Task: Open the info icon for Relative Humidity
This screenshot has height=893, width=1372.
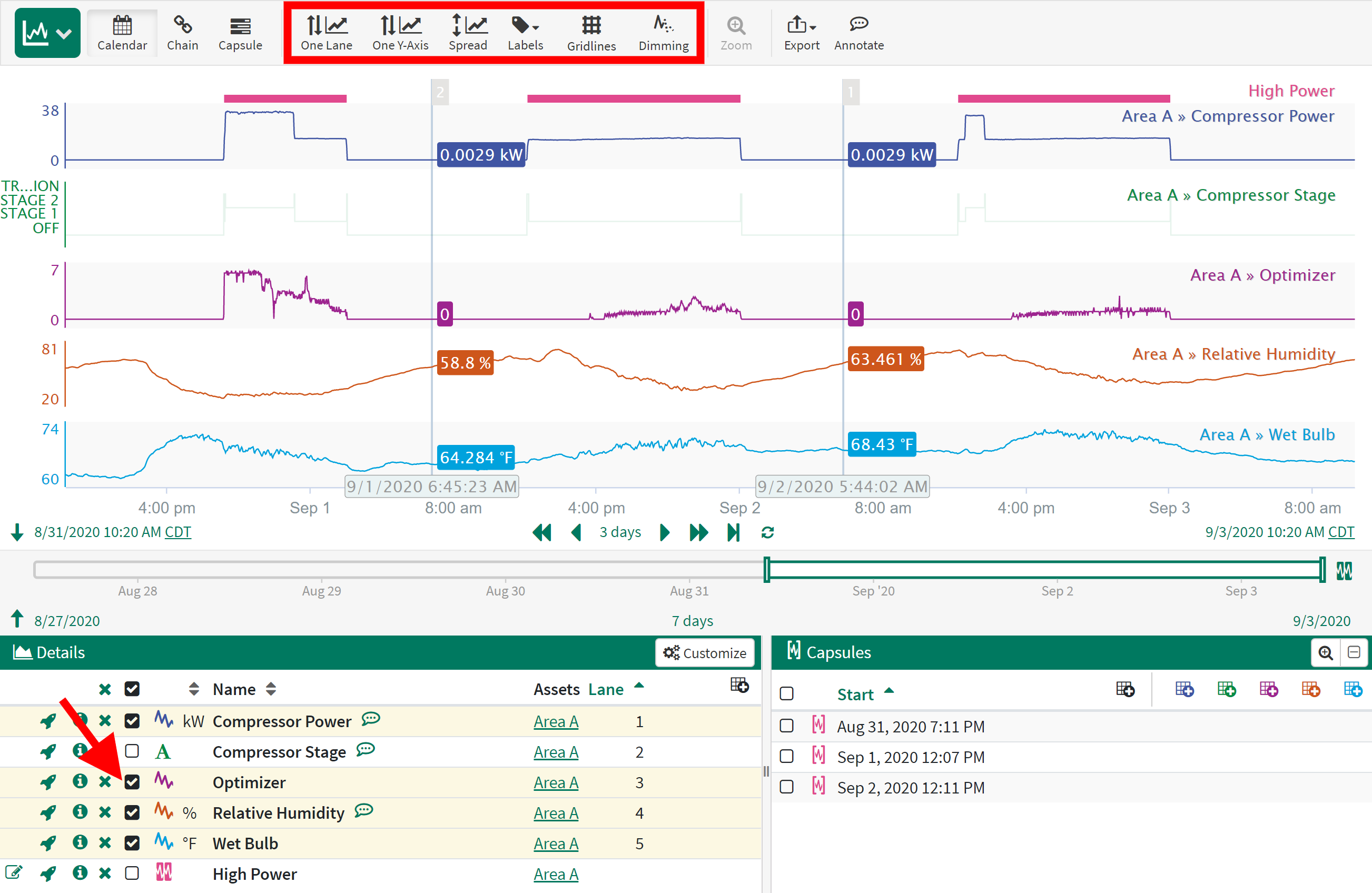Action: pyautogui.click(x=80, y=812)
